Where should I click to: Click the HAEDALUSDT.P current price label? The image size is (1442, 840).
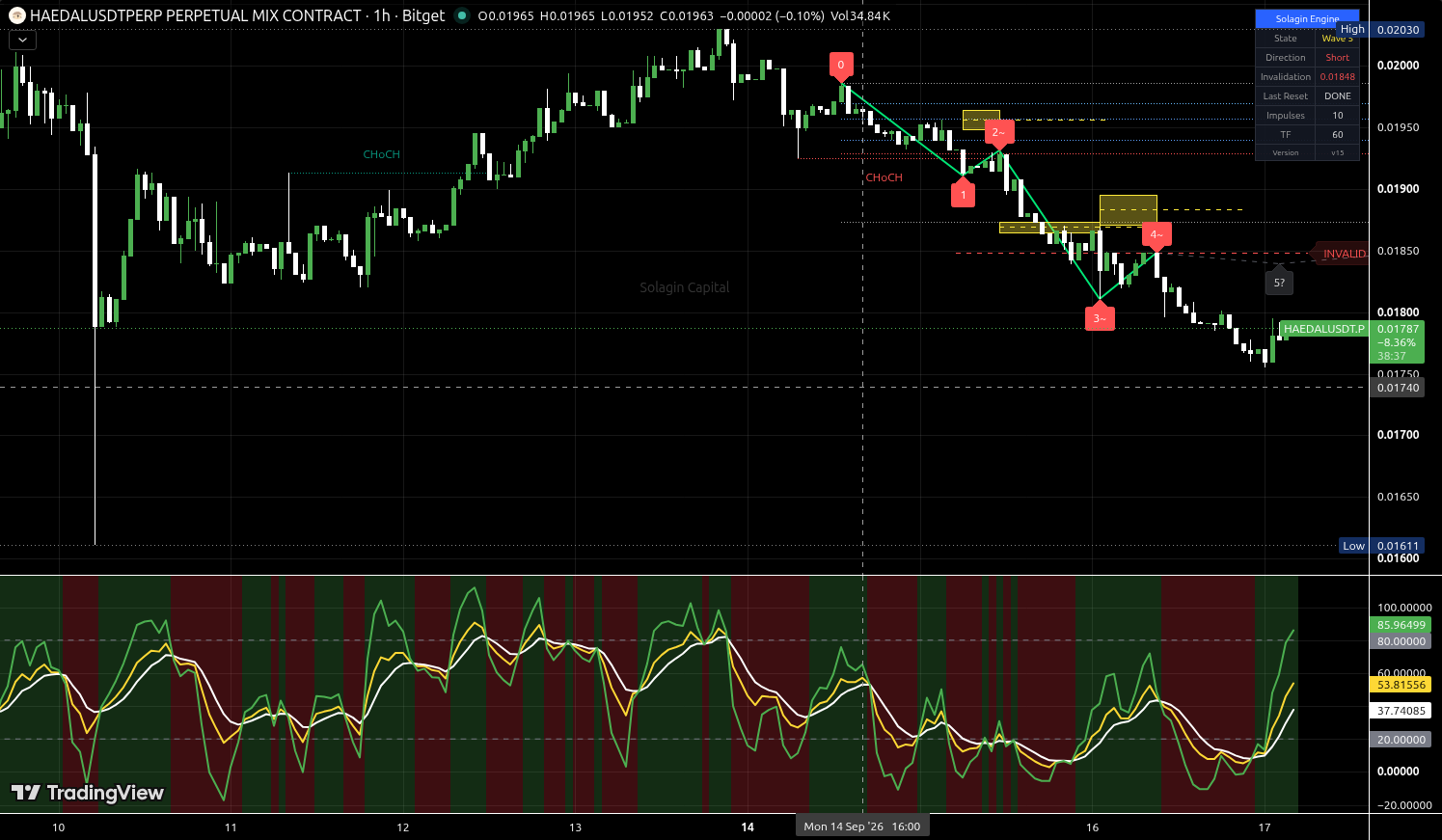tap(1324, 329)
